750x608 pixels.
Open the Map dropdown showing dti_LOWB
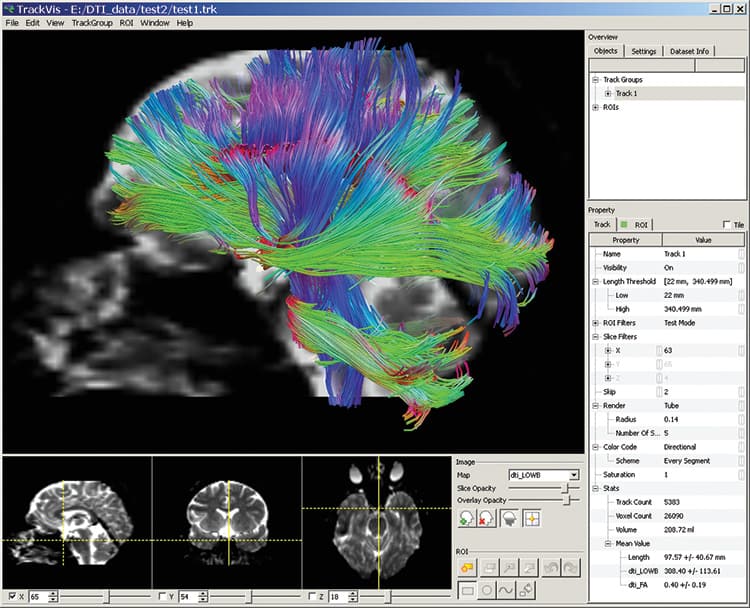[x=544, y=475]
